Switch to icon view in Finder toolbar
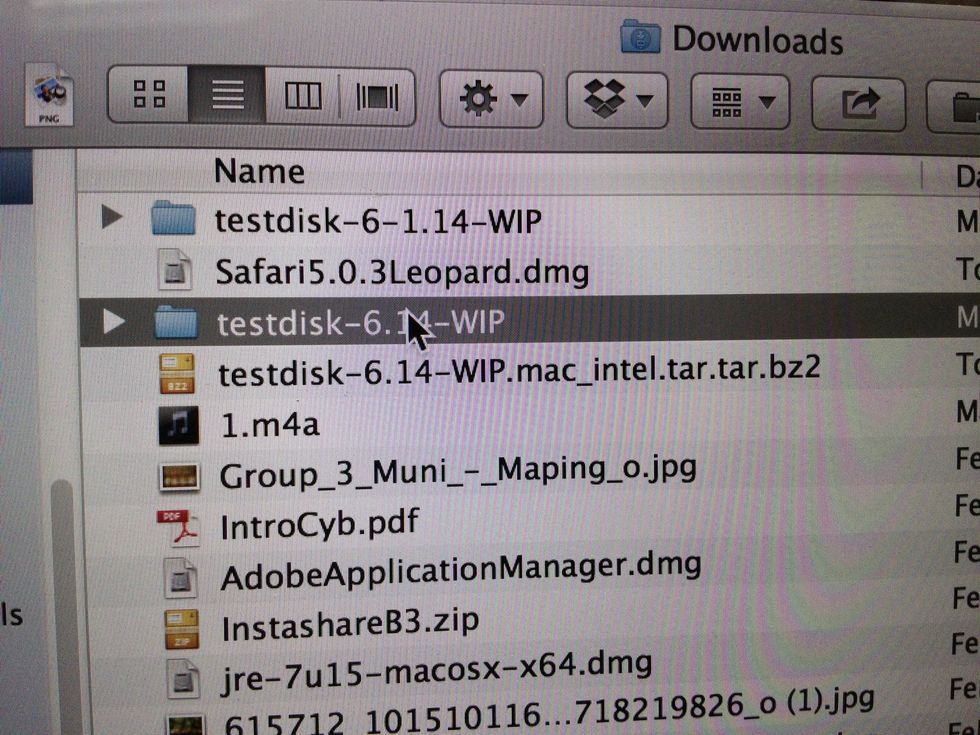 148,95
